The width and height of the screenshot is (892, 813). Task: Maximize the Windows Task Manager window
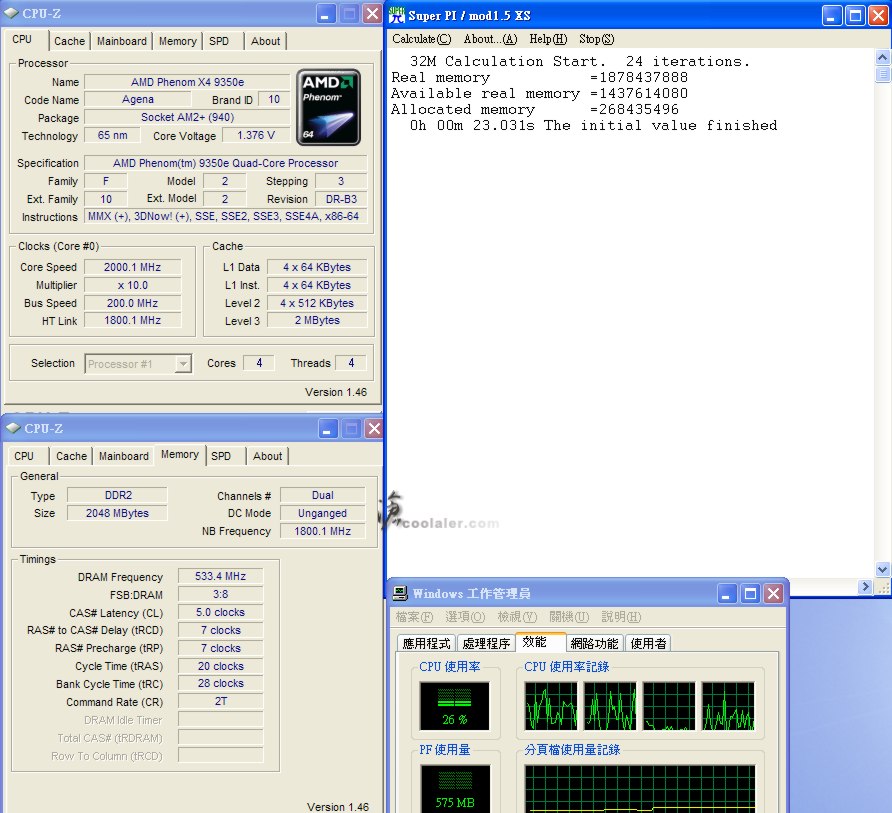pos(750,594)
